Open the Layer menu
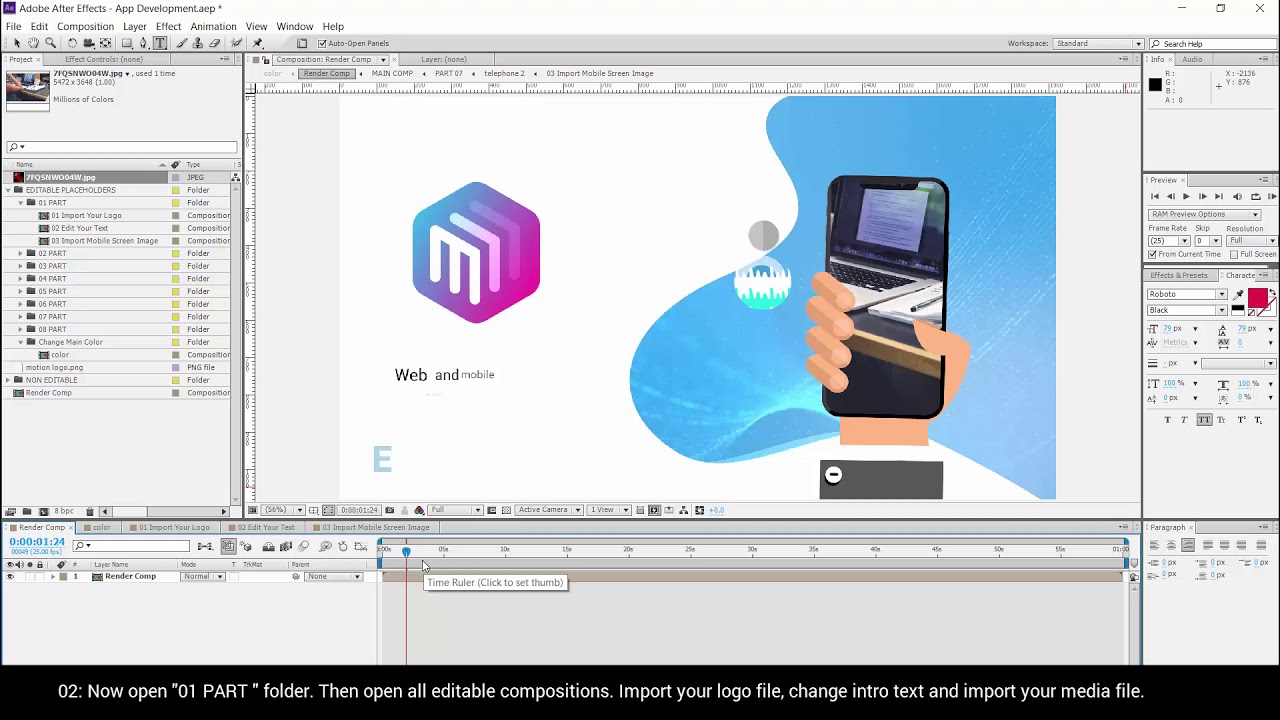The width and height of the screenshot is (1280, 720). click(135, 26)
